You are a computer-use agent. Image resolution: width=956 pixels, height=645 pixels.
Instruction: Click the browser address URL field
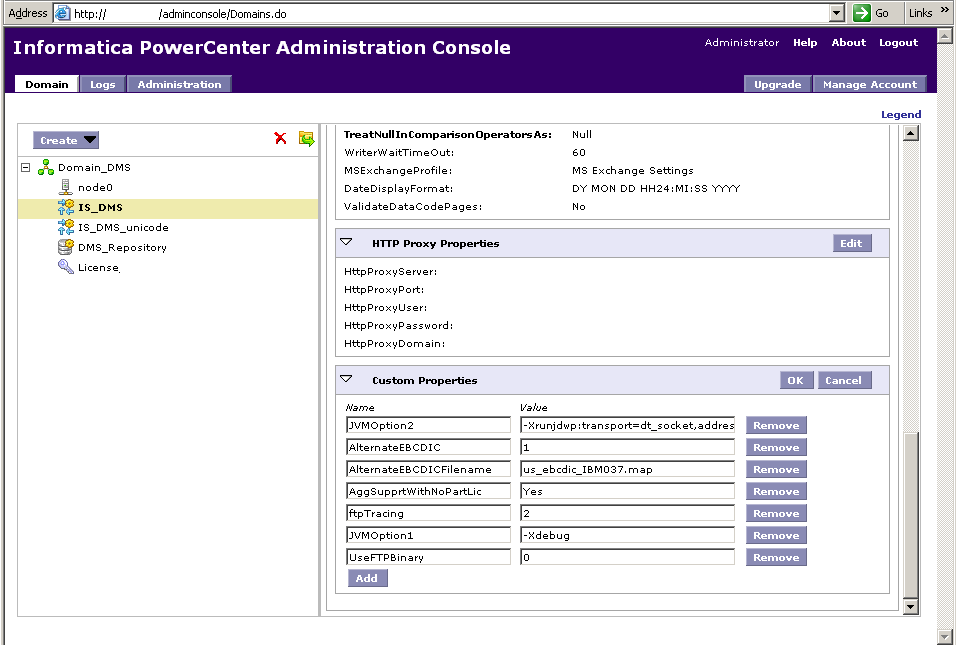450,13
